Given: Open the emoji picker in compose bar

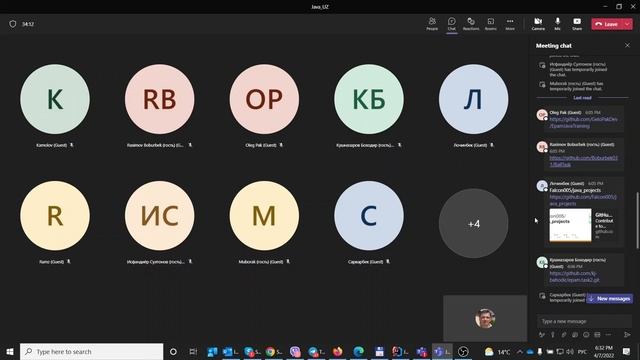Looking at the screenshot, I should 586,335.
